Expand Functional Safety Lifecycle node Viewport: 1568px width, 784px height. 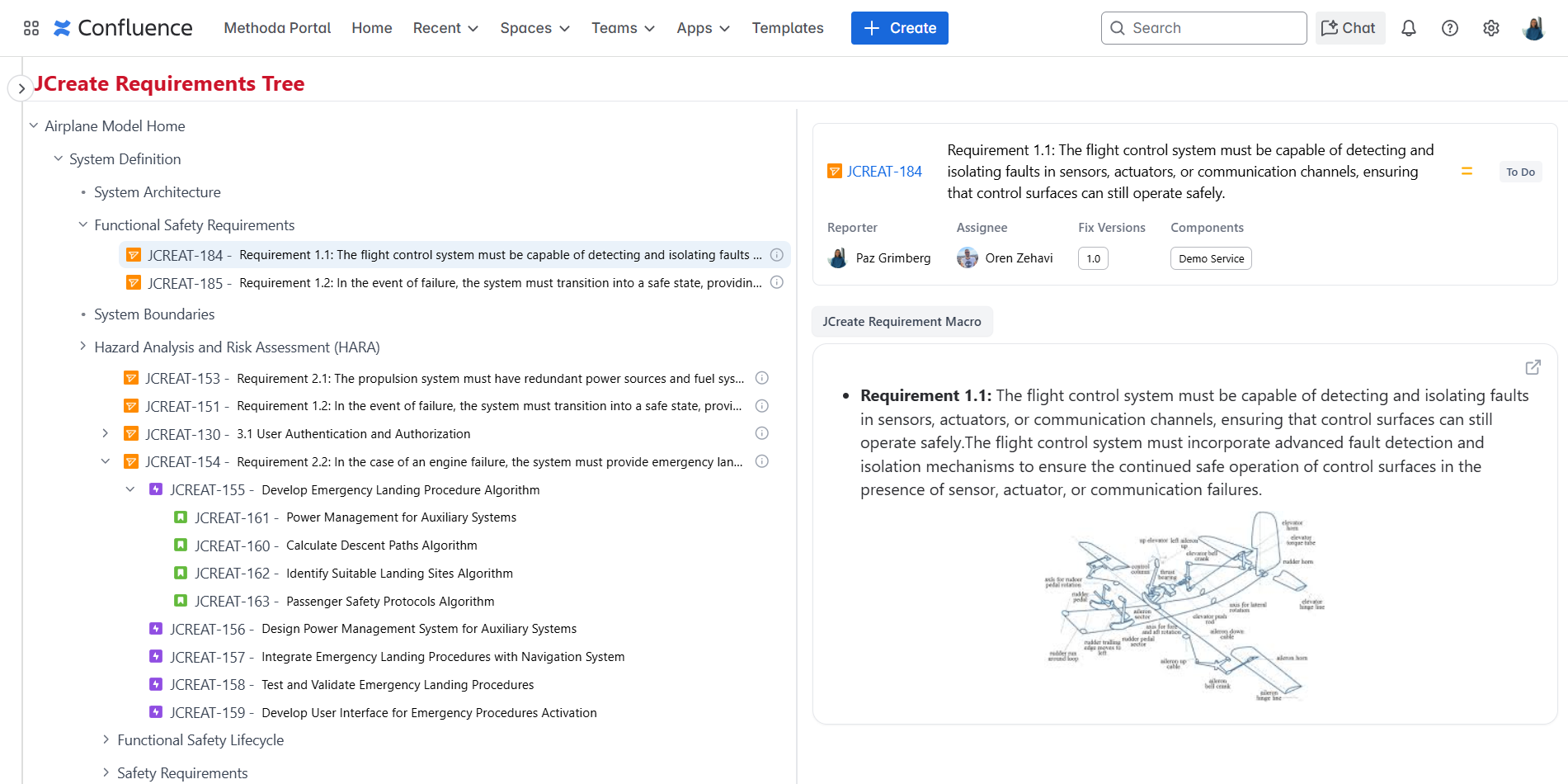pyautogui.click(x=106, y=739)
